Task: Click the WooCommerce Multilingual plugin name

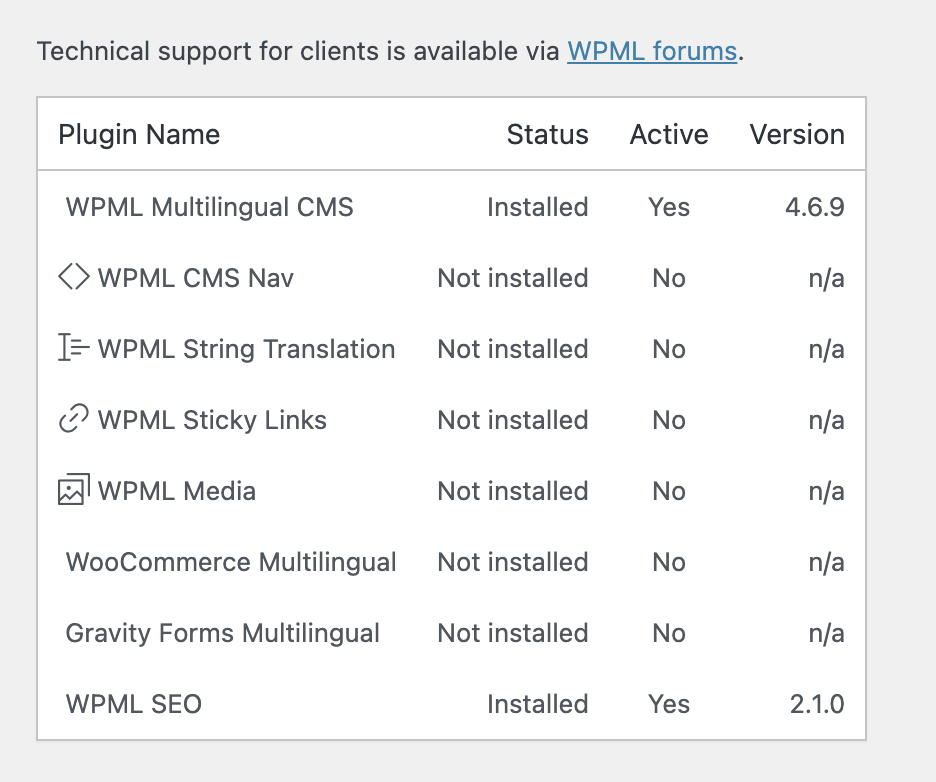Action: (231, 562)
